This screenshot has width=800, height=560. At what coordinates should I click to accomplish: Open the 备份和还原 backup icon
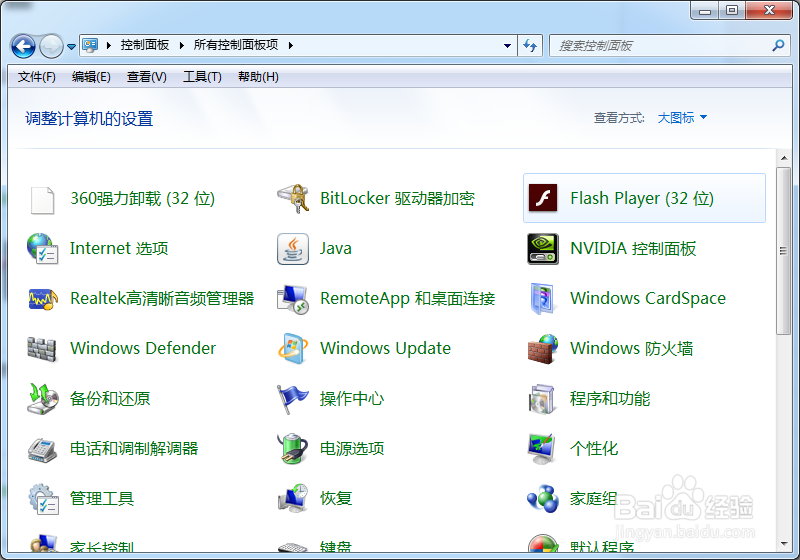pos(42,398)
